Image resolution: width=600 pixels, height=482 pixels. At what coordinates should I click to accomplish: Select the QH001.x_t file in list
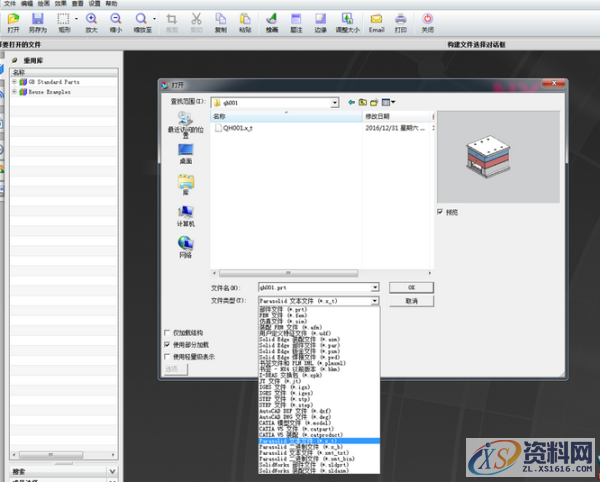(238, 129)
